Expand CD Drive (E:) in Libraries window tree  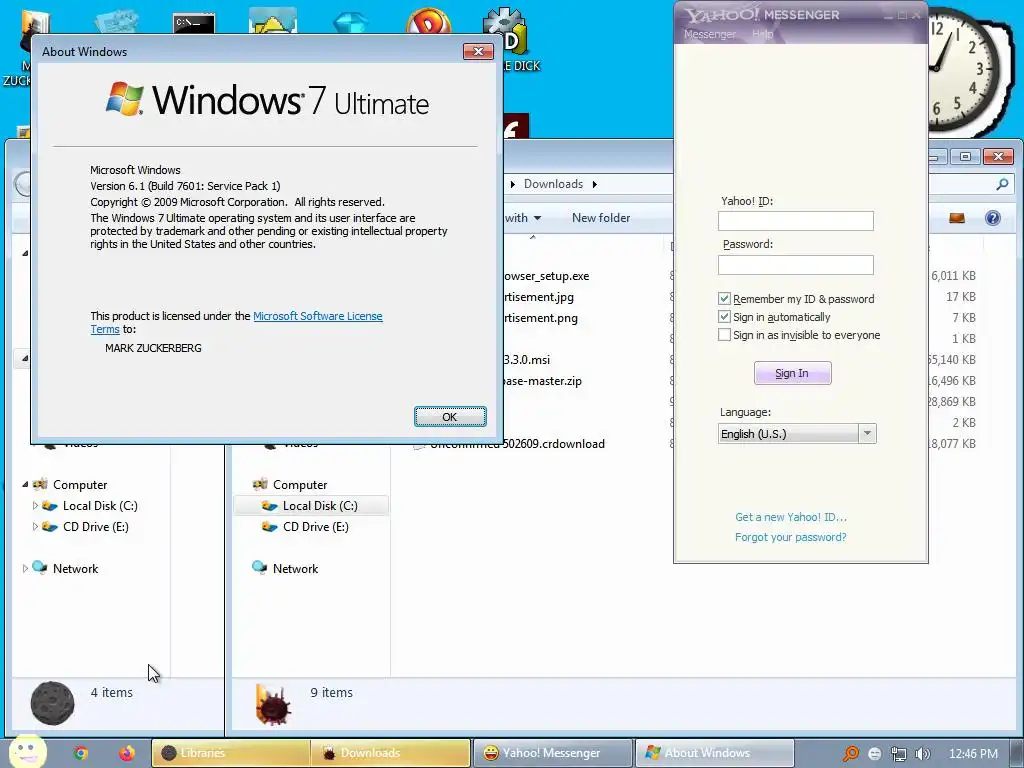[x=35, y=526]
